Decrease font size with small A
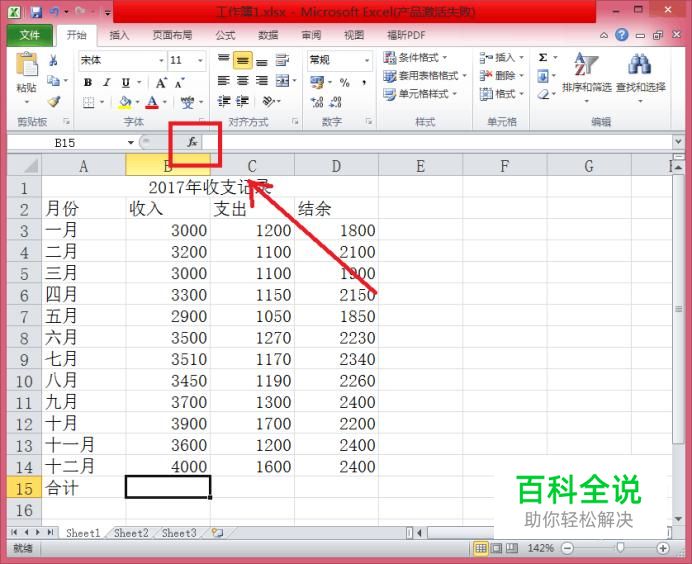This screenshot has height=564, width=692. pos(180,83)
